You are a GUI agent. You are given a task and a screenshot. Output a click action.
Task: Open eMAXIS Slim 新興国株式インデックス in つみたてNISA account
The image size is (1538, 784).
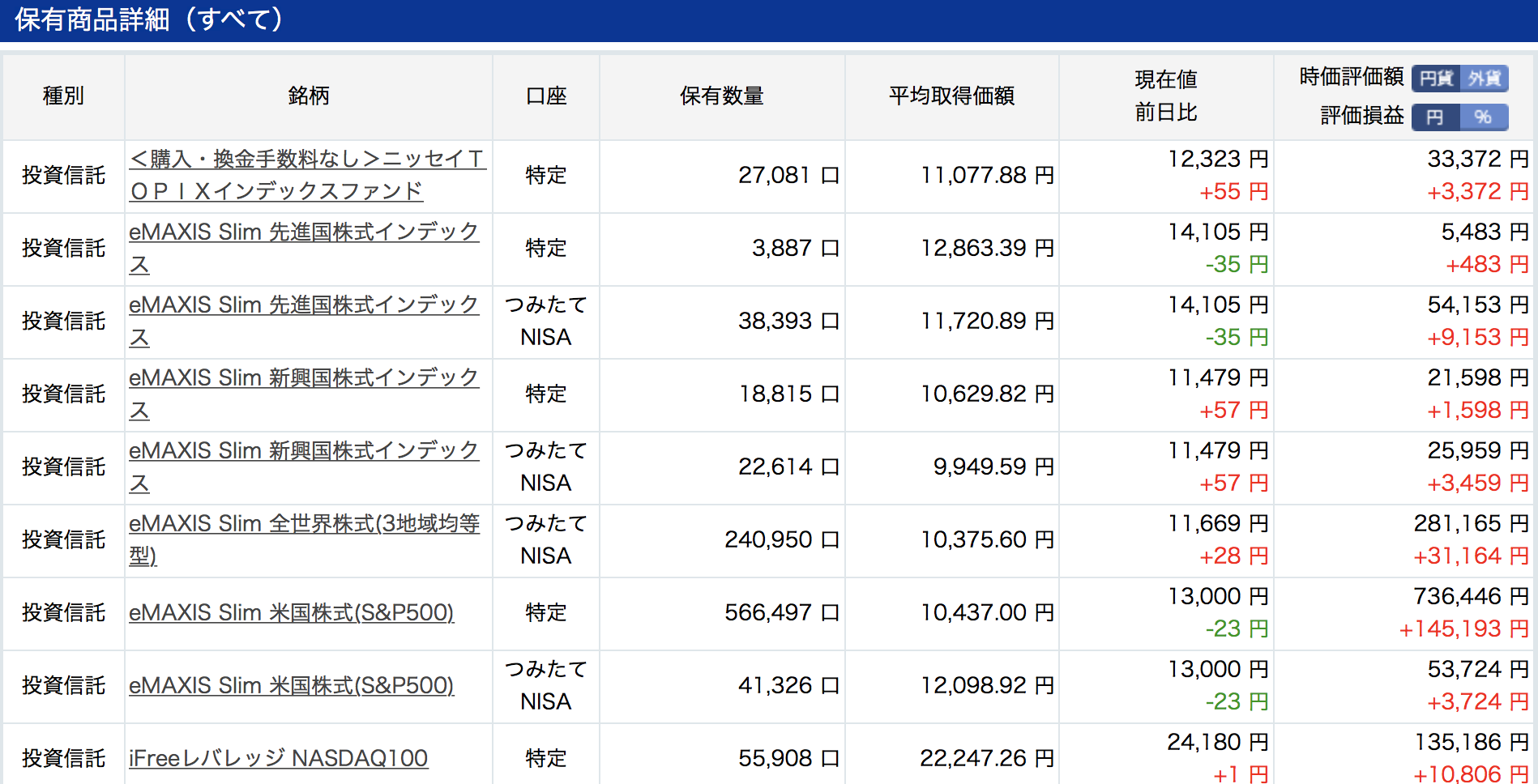click(x=305, y=467)
